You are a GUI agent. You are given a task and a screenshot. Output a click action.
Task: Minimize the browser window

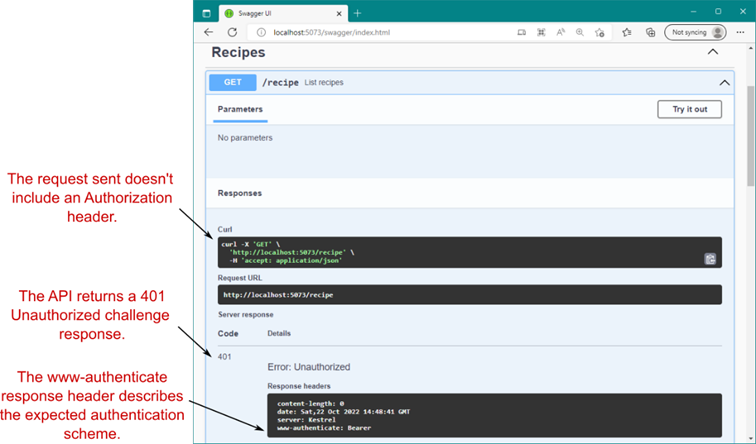(693, 12)
